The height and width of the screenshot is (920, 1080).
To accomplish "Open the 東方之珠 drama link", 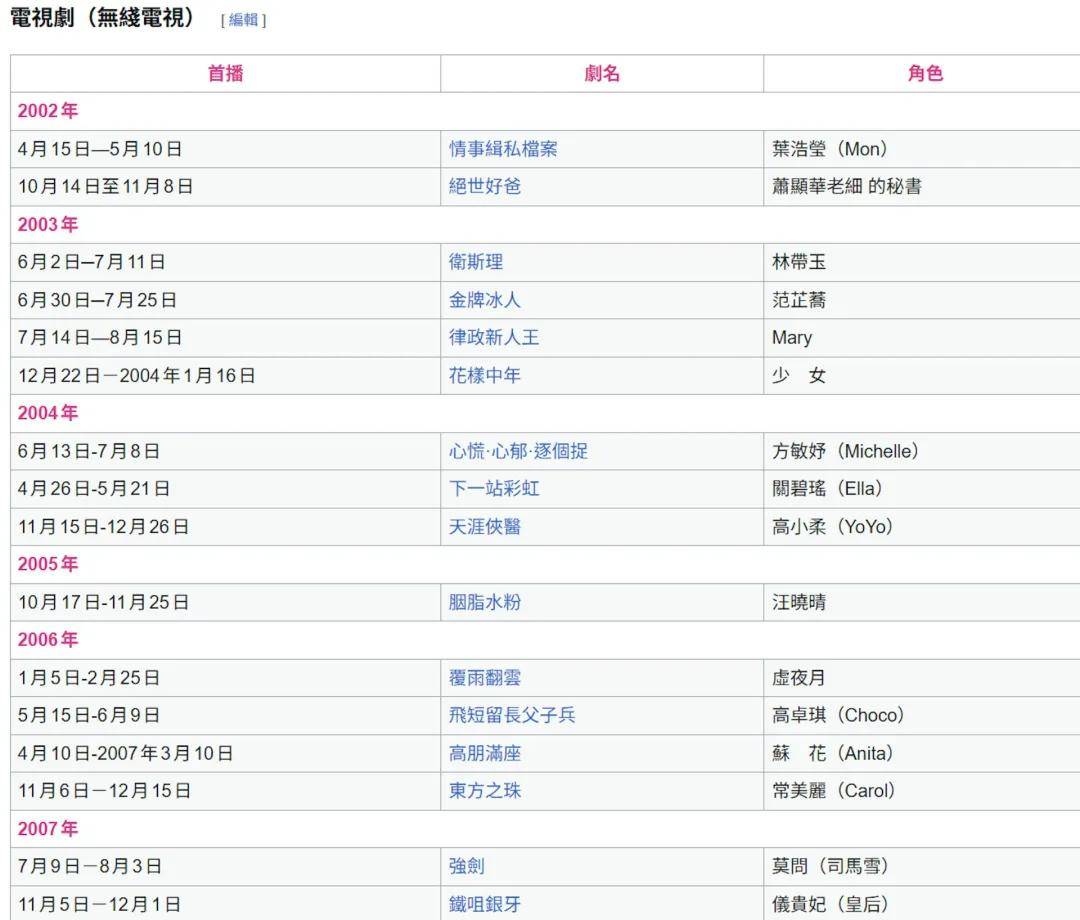I will [485, 791].
